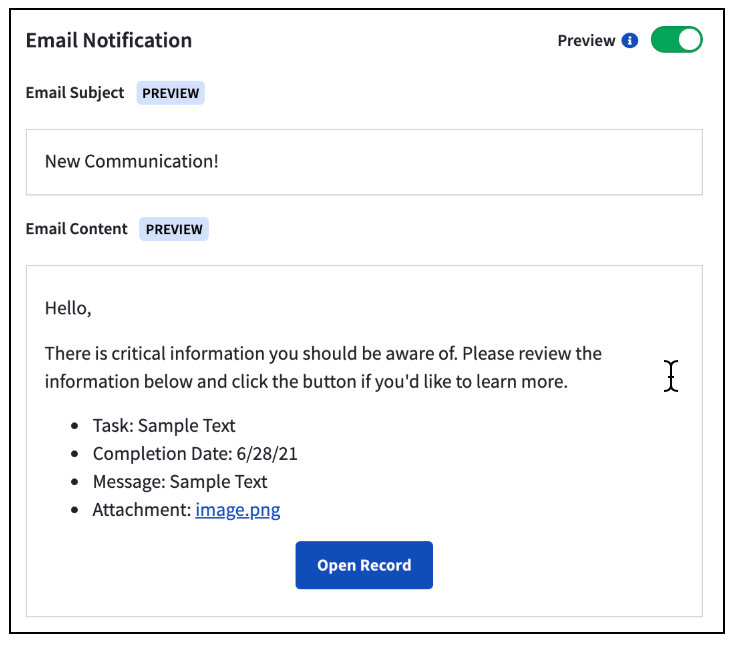Click the Completion Date: 6/28/21 bullet
Image resolution: width=734 pixels, height=646 pixels.
point(195,454)
